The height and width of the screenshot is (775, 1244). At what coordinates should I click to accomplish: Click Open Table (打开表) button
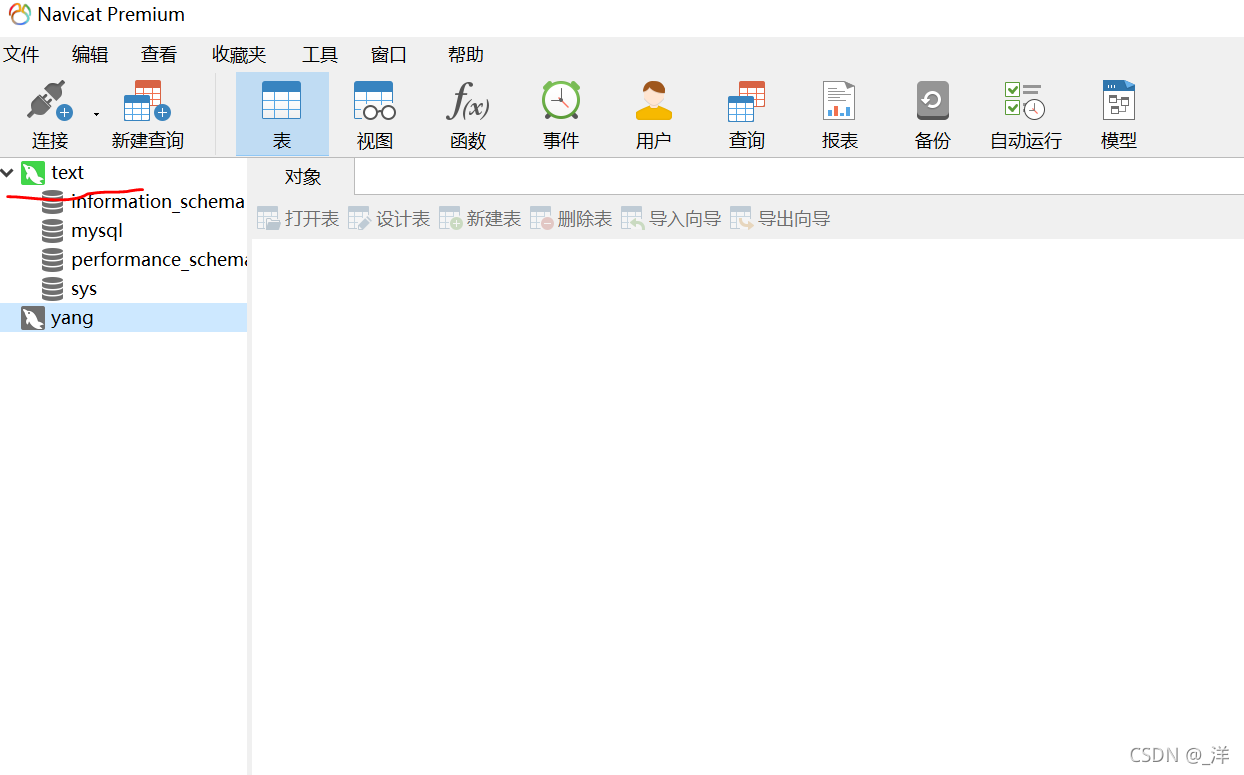pos(298,219)
